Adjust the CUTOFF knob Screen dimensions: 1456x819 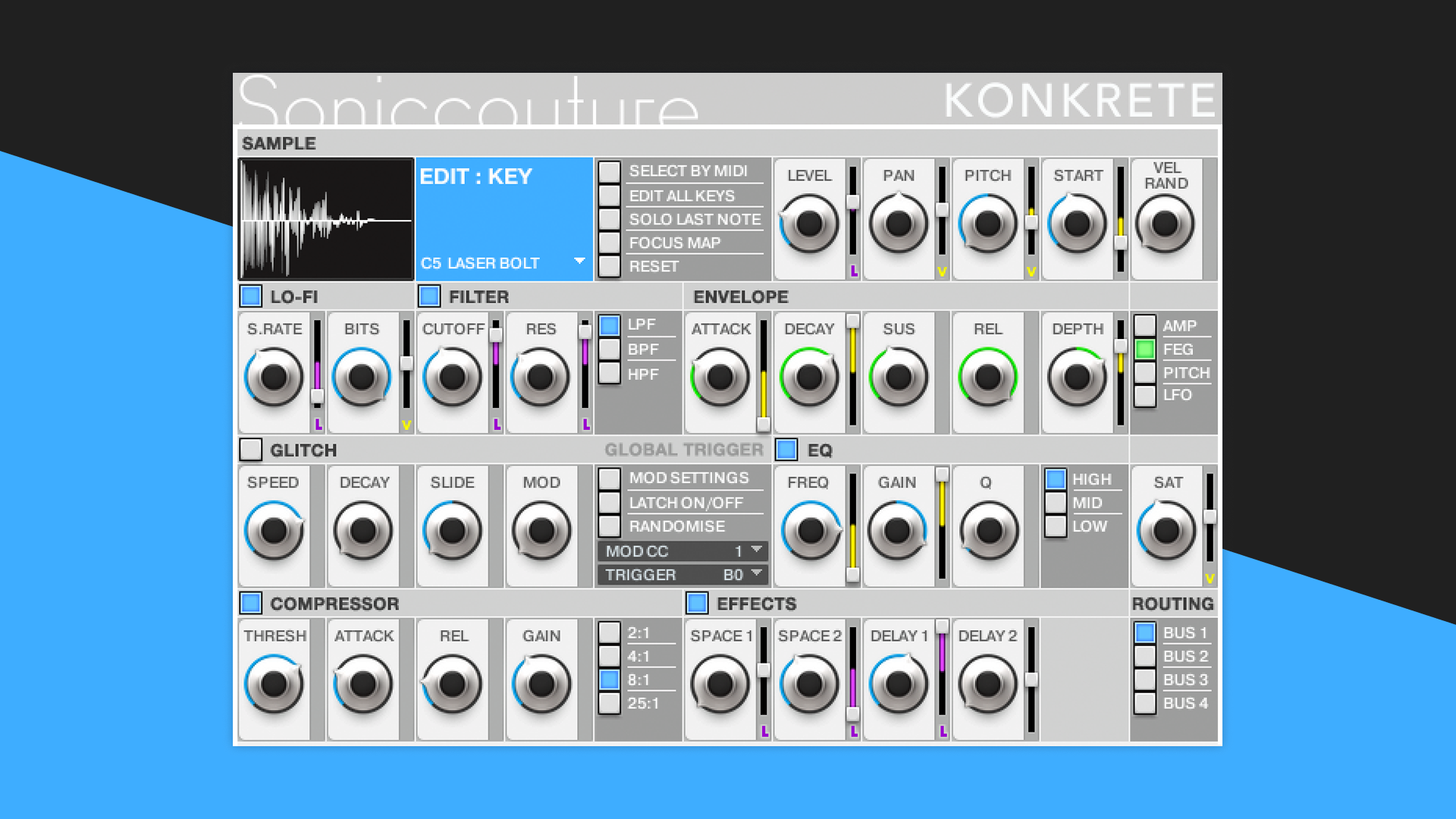tap(453, 375)
